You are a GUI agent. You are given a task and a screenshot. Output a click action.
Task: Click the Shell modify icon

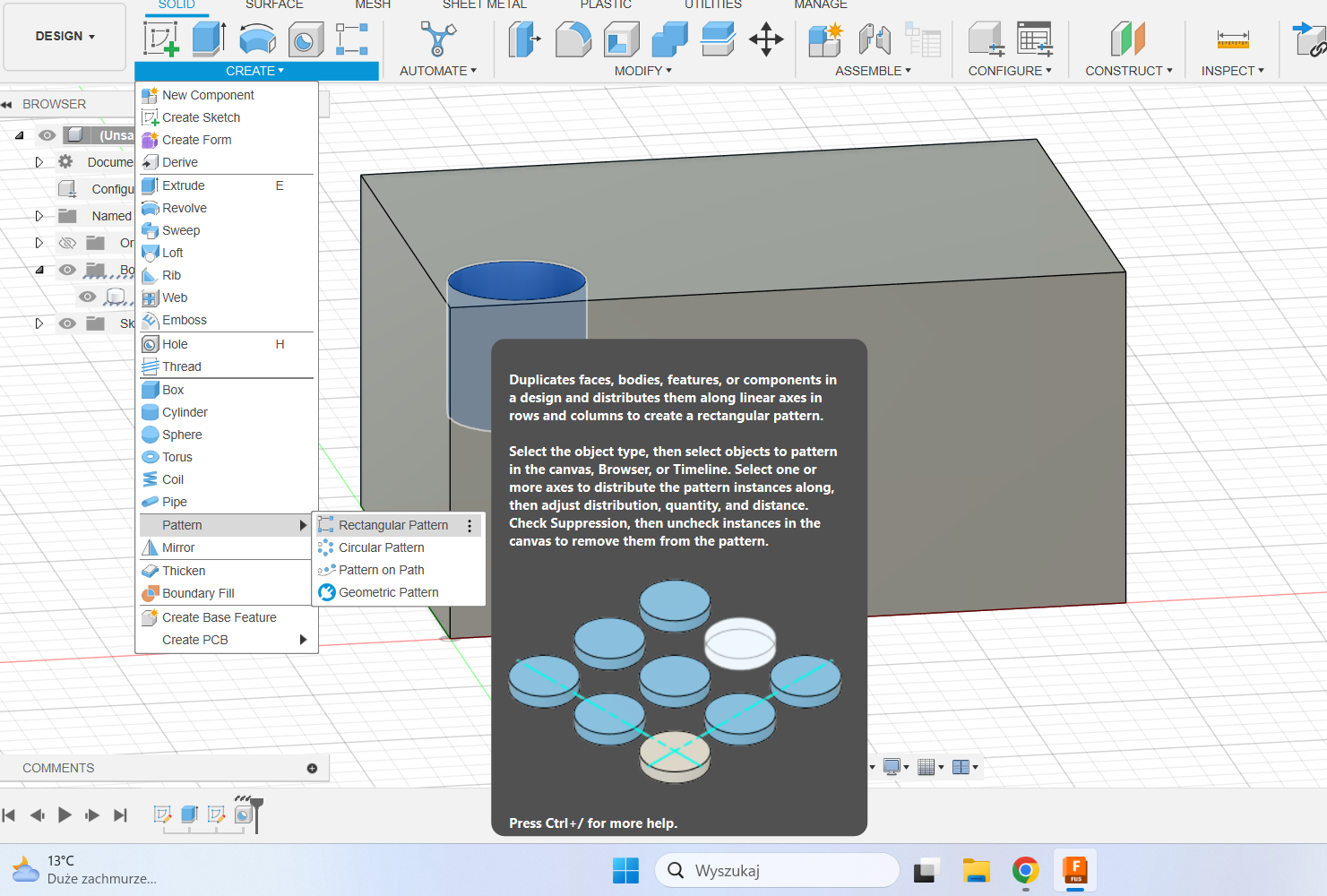click(x=622, y=39)
